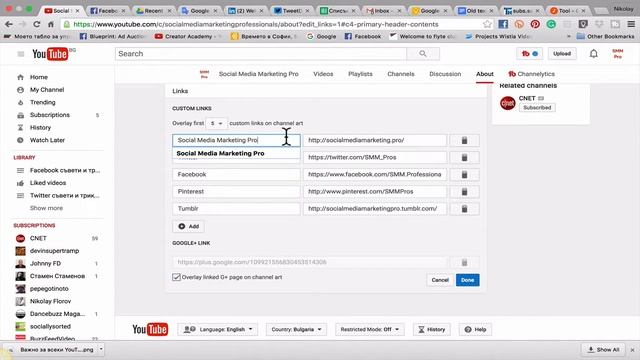Click the Facebook link title field

[x=236, y=175]
